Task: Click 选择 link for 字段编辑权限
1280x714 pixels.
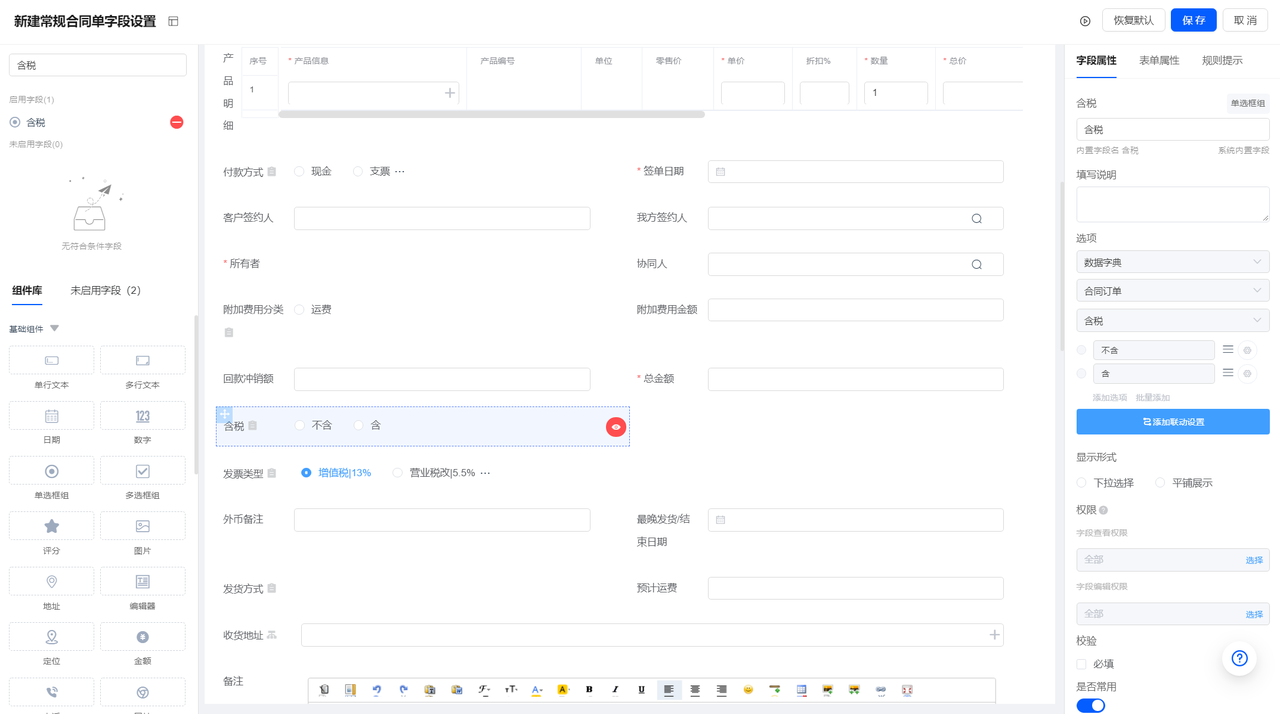Action: (1254, 615)
